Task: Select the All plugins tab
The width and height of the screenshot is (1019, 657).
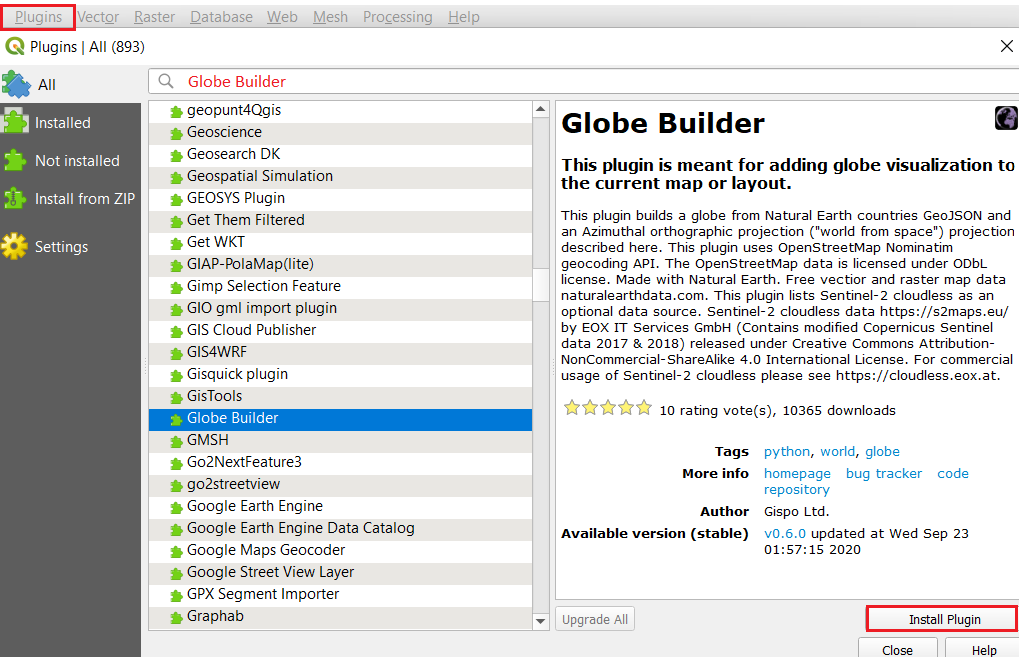Action: click(x=70, y=84)
